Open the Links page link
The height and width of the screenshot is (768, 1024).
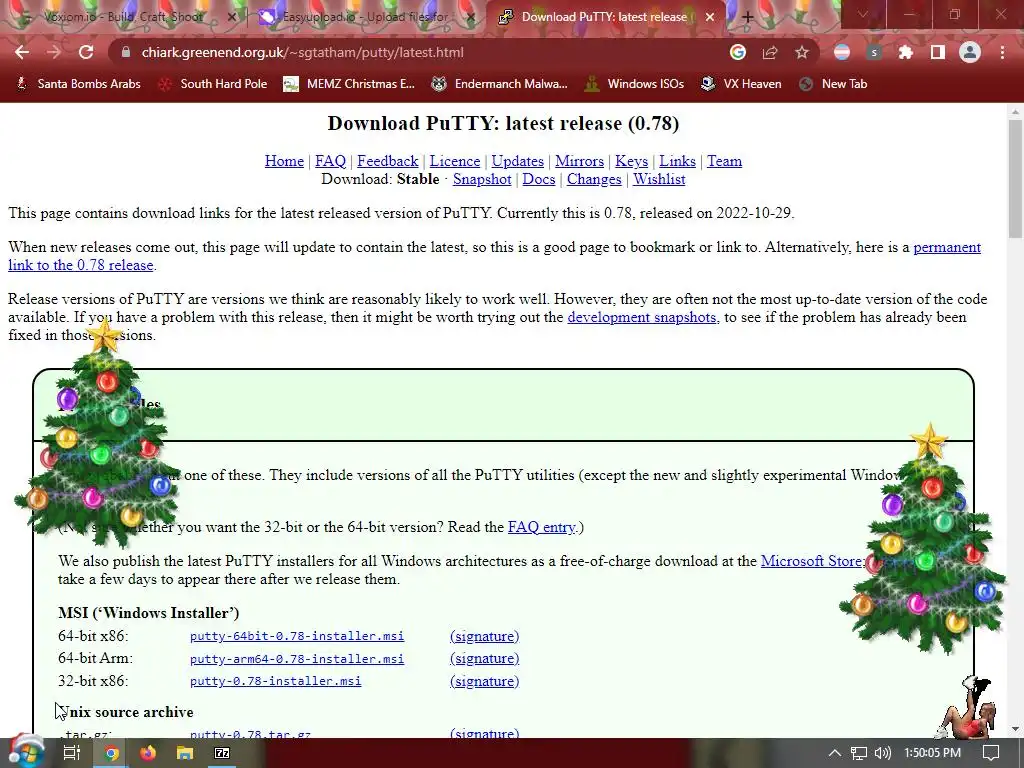677,161
